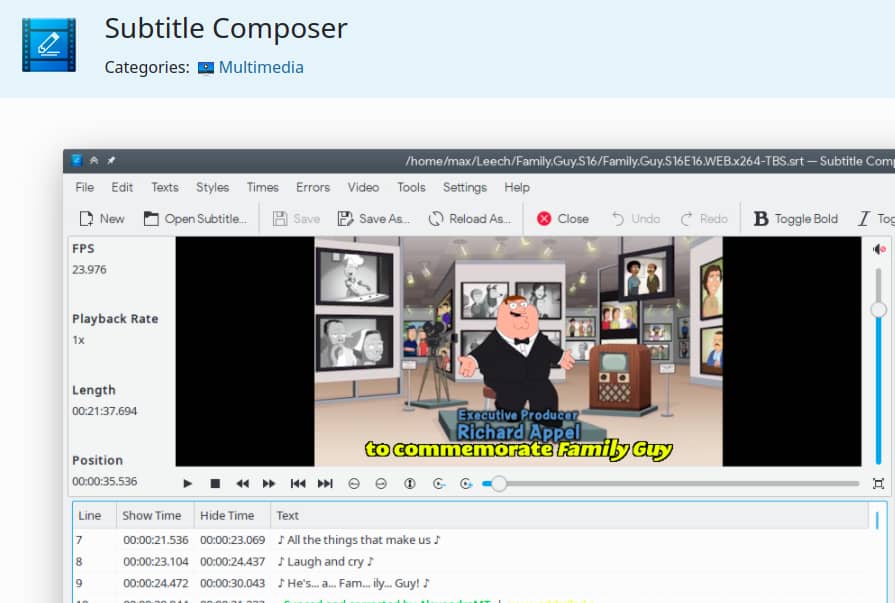Jump to the next subtitle line
Image resolution: width=895 pixels, height=603 pixels.
(x=325, y=484)
